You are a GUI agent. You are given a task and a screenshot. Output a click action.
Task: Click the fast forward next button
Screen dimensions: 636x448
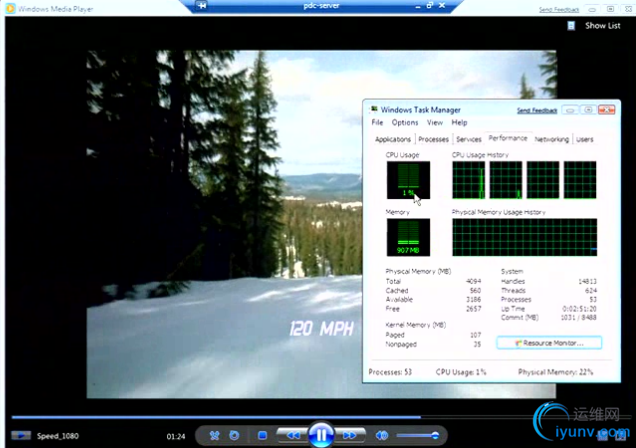350,435
